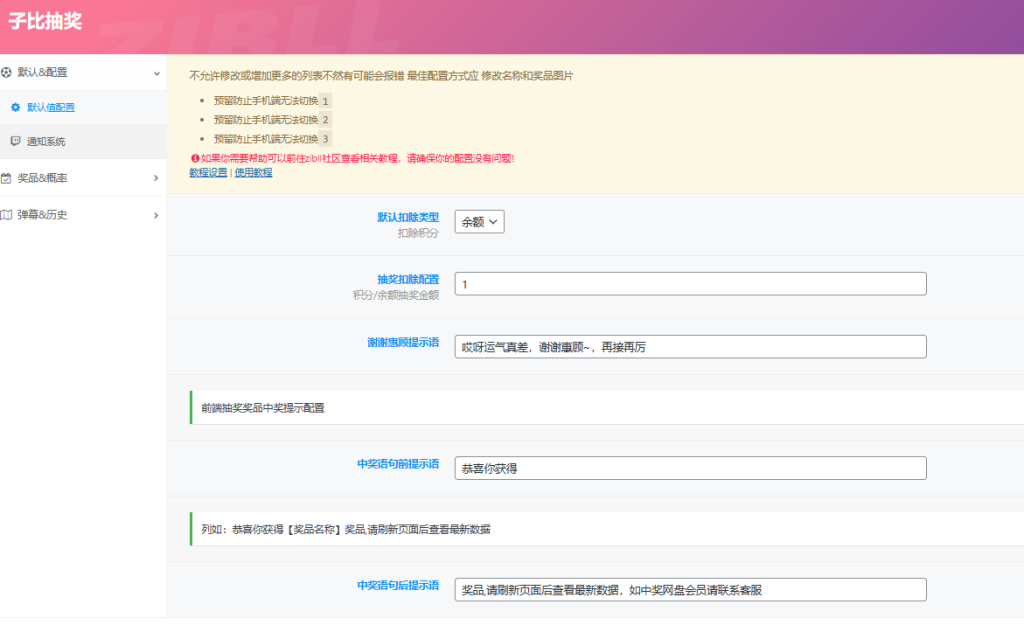
Task: Click the chat icon beside 通知系统
Action: click(16, 141)
